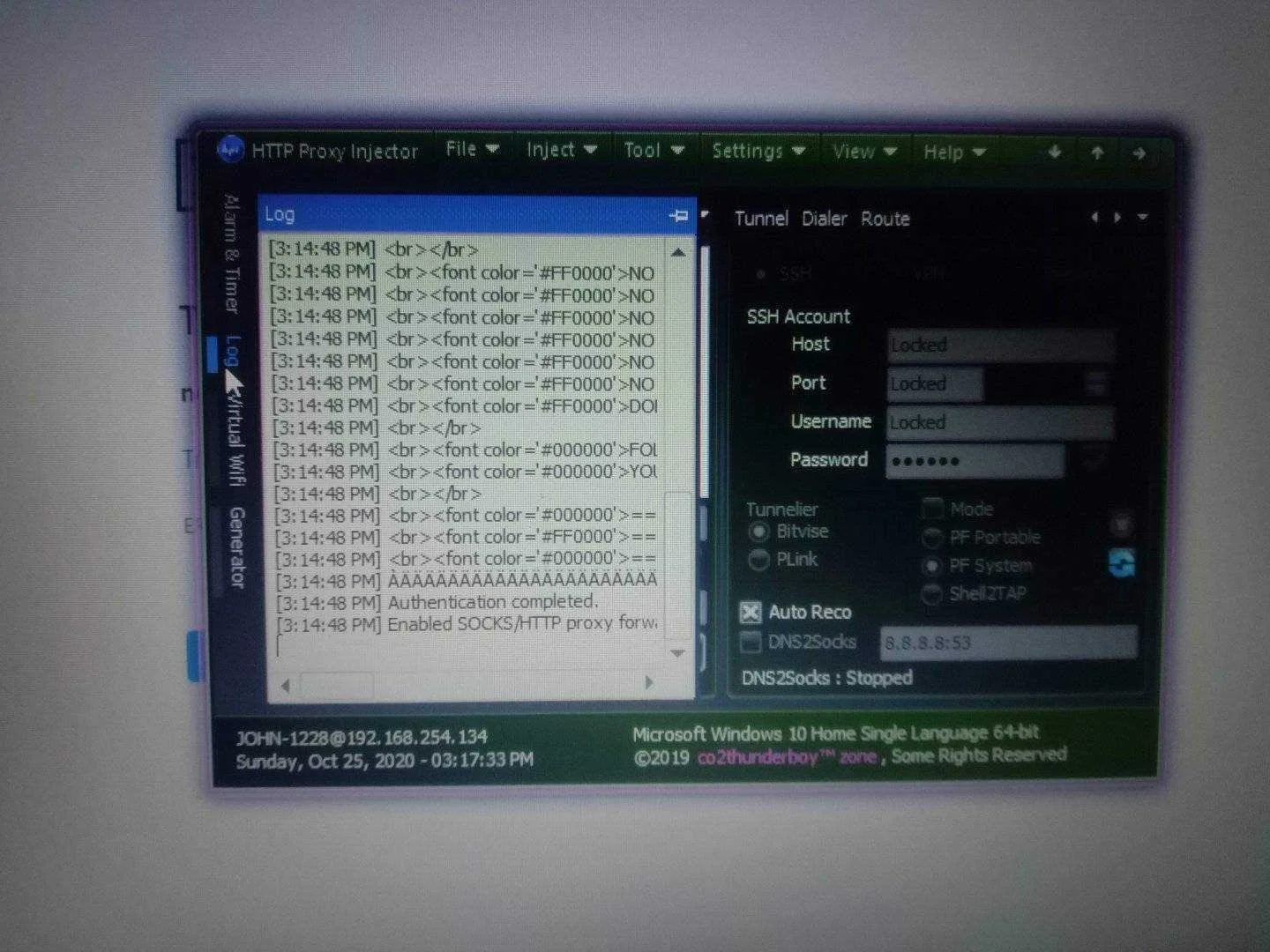Choose the Shell2TAP radio button

point(931,594)
